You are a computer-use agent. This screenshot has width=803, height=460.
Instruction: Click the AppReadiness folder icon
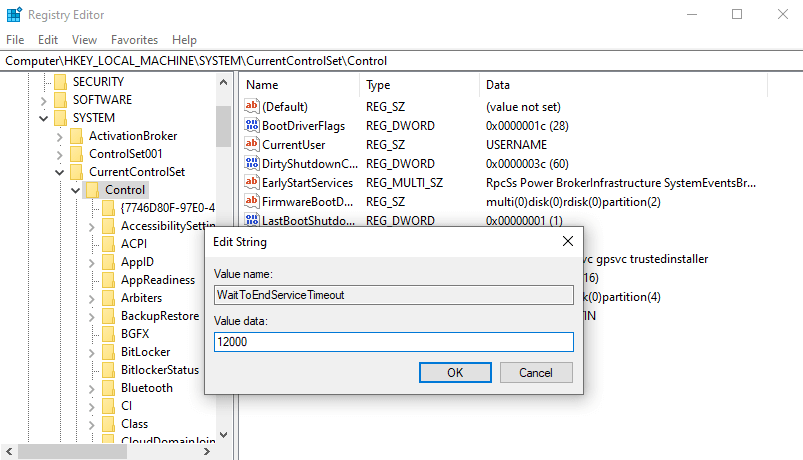[108, 280]
